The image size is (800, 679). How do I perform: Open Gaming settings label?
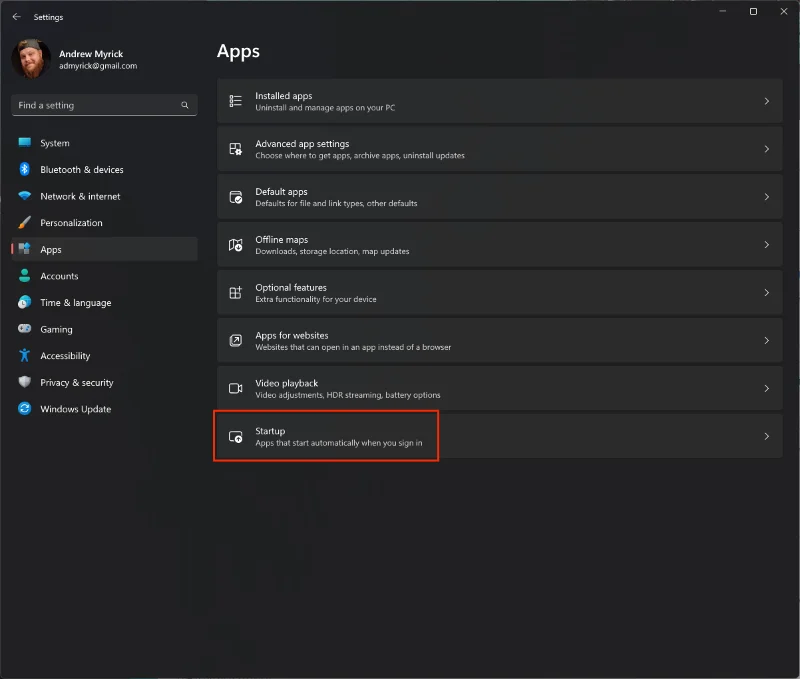(x=56, y=330)
